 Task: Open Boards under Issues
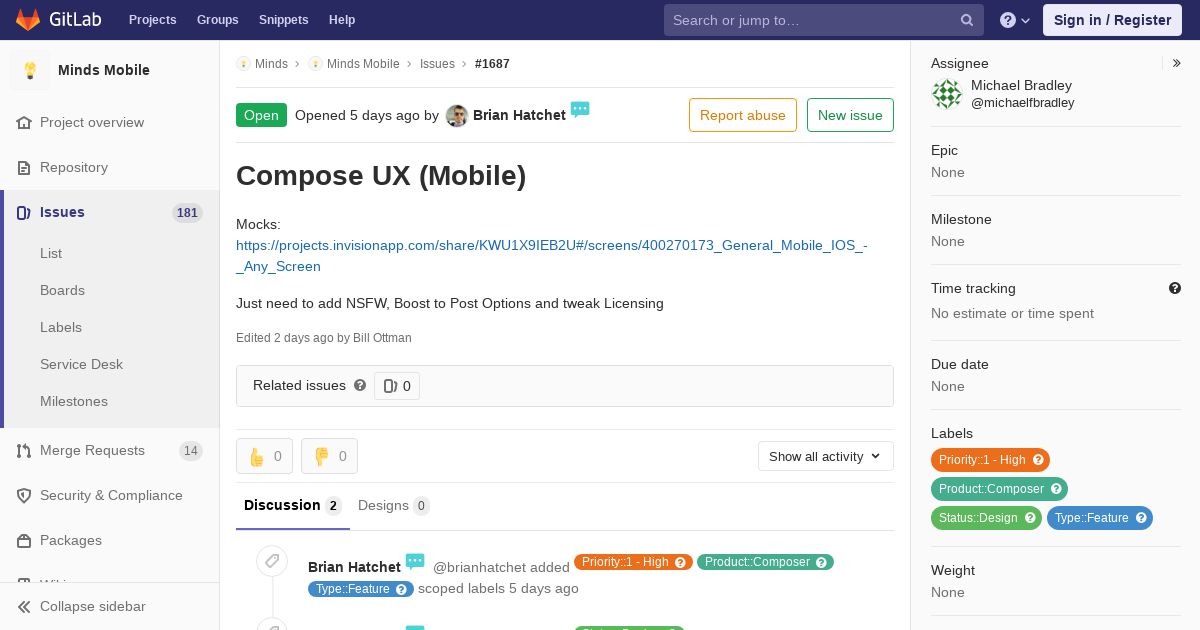[x=62, y=290]
